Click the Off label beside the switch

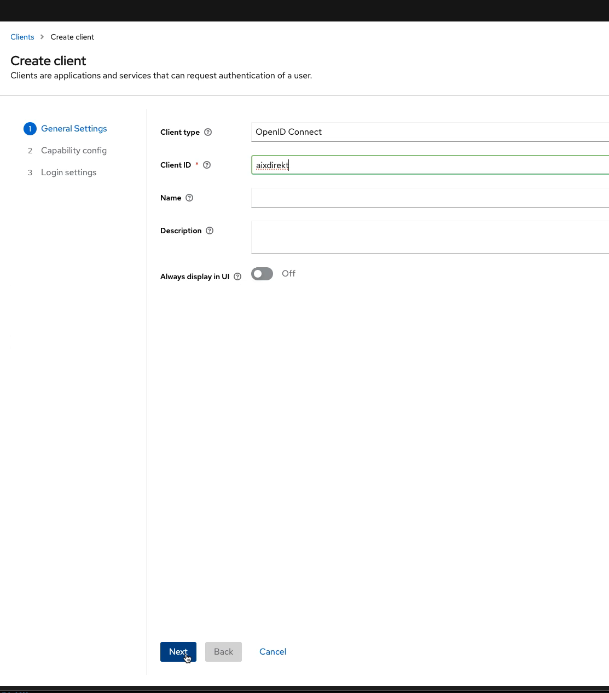288,274
